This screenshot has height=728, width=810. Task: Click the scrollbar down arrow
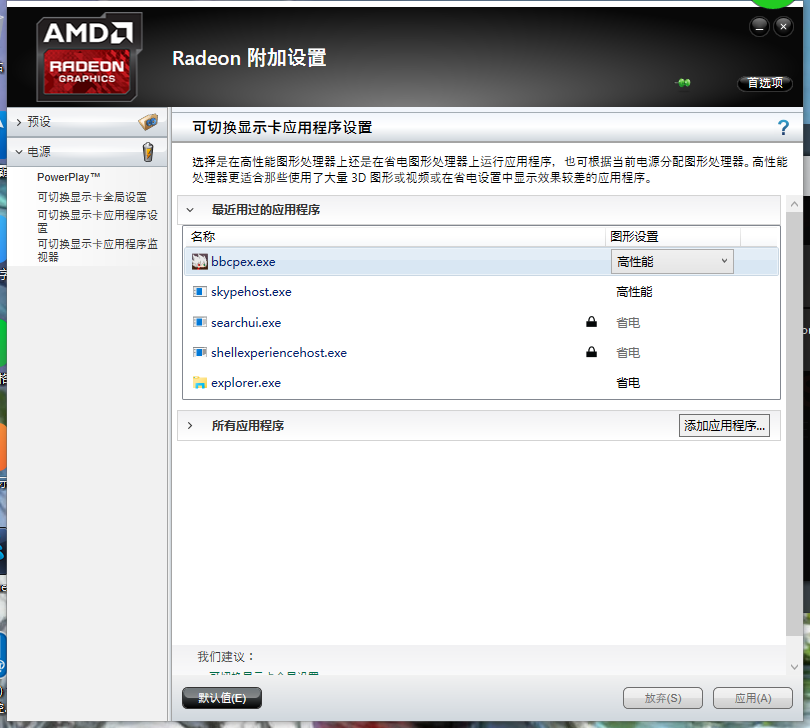pyautogui.click(x=795, y=667)
